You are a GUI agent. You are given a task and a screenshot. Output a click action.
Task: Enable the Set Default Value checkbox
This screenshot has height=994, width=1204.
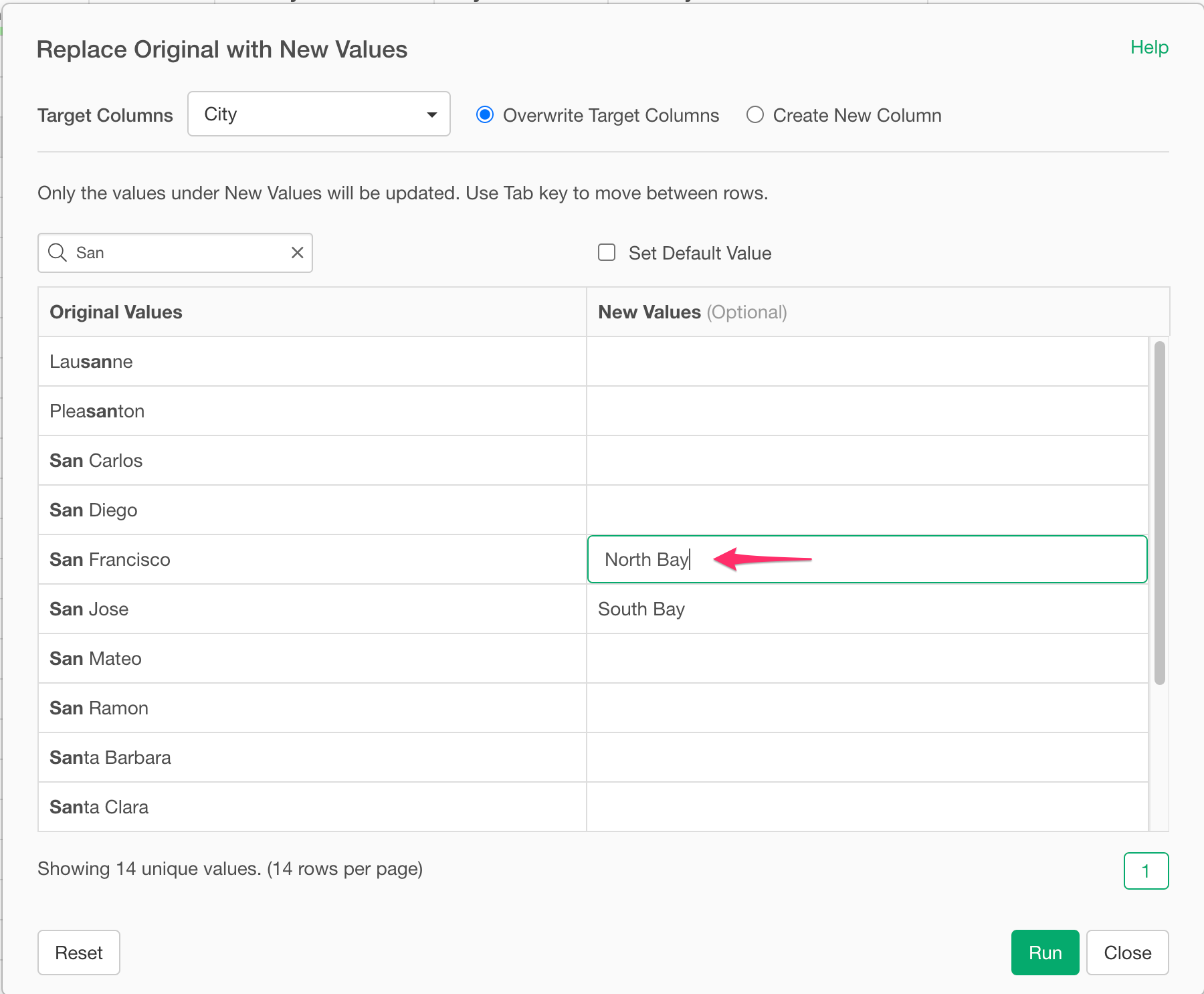(x=607, y=253)
